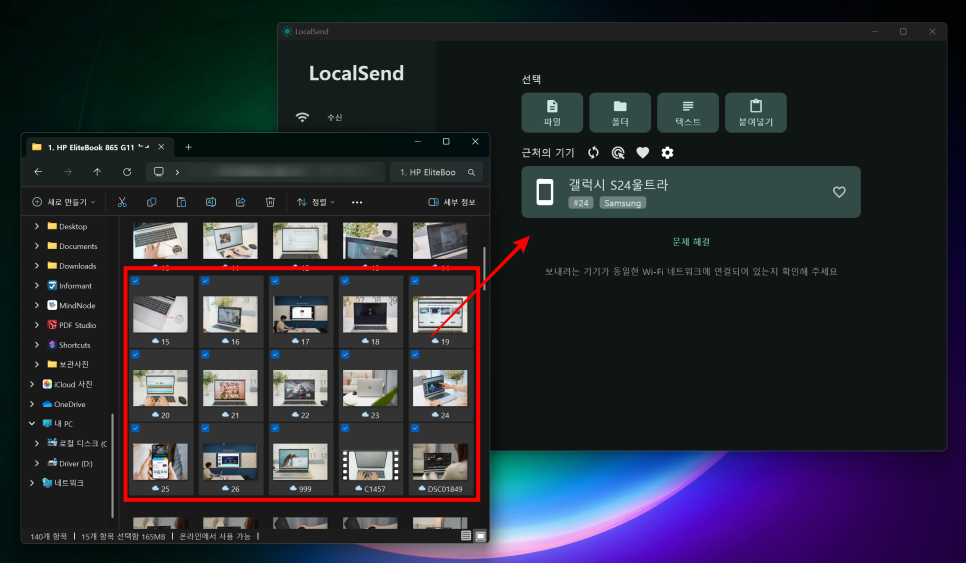Uncheck the checkbox on video C1457

pyautogui.click(x=345, y=428)
